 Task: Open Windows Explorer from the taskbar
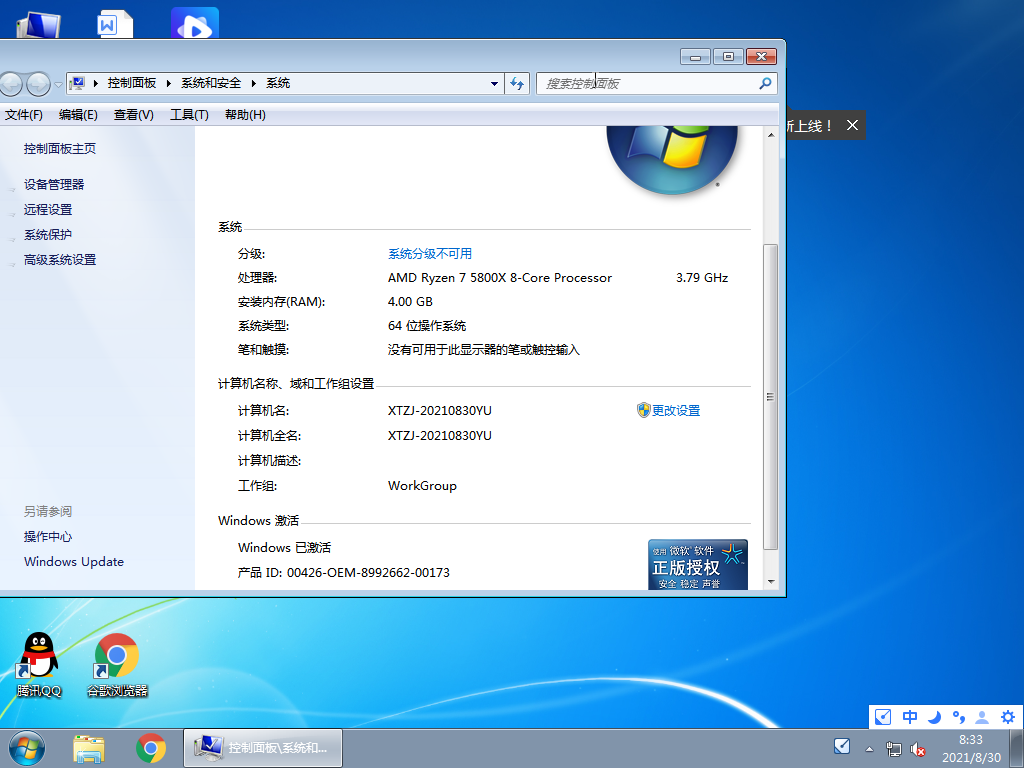point(89,747)
